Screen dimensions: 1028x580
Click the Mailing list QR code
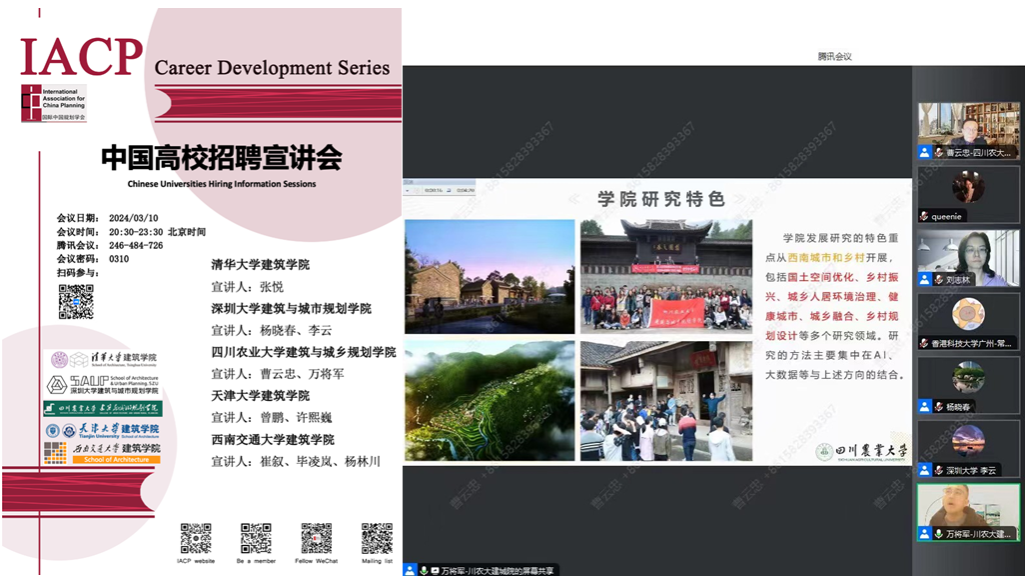377,538
